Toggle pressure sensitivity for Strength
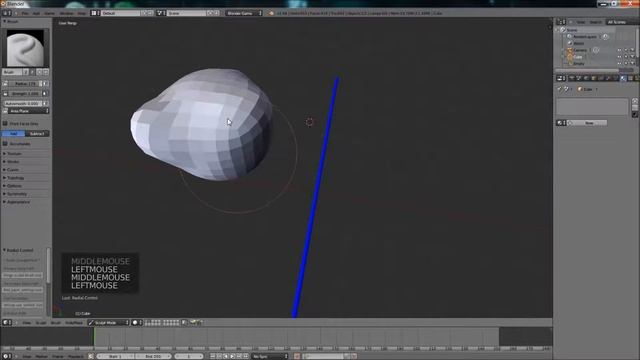 pos(45,93)
